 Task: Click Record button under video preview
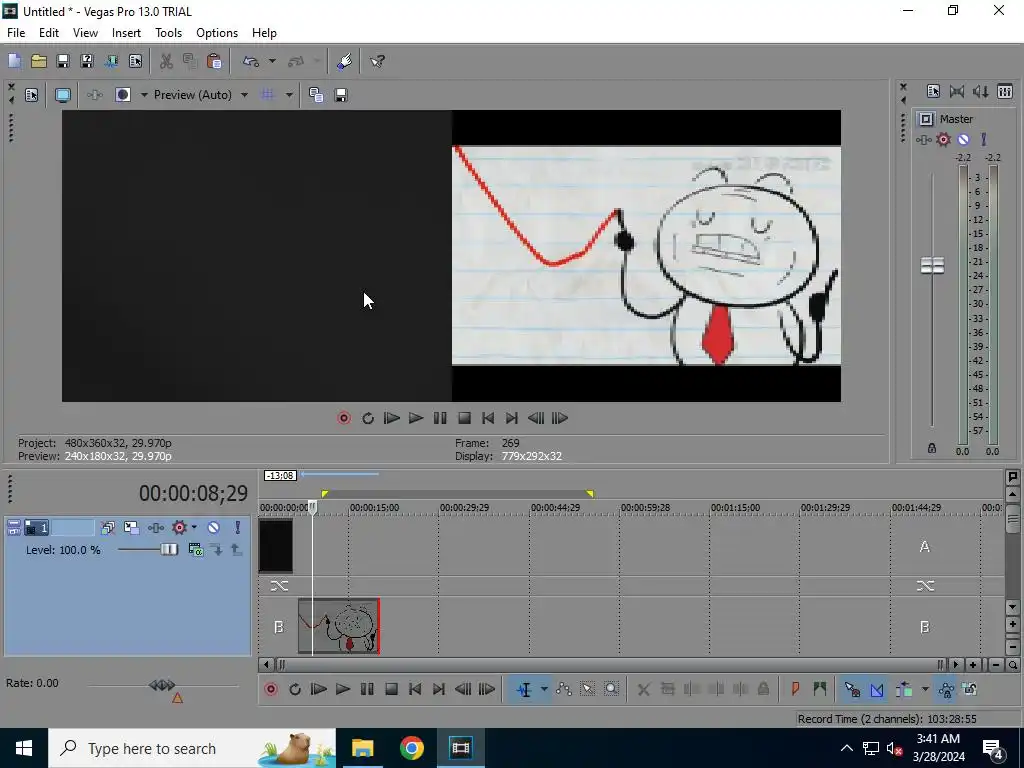click(344, 418)
